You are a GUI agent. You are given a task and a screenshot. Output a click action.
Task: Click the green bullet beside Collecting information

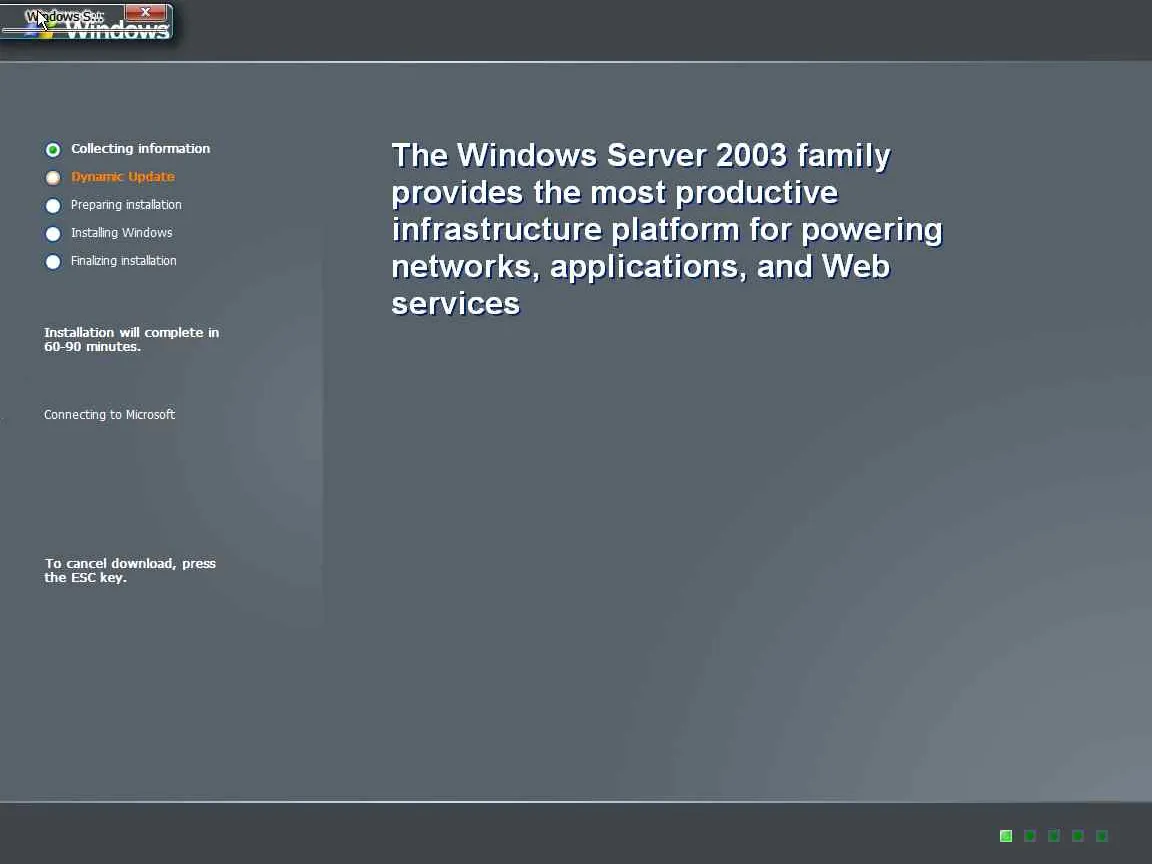pos(53,150)
